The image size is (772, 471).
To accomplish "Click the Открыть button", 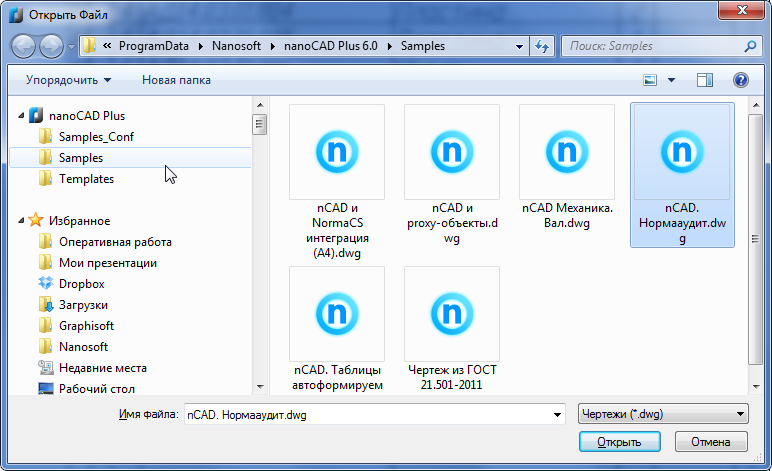I will click(619, 441).
